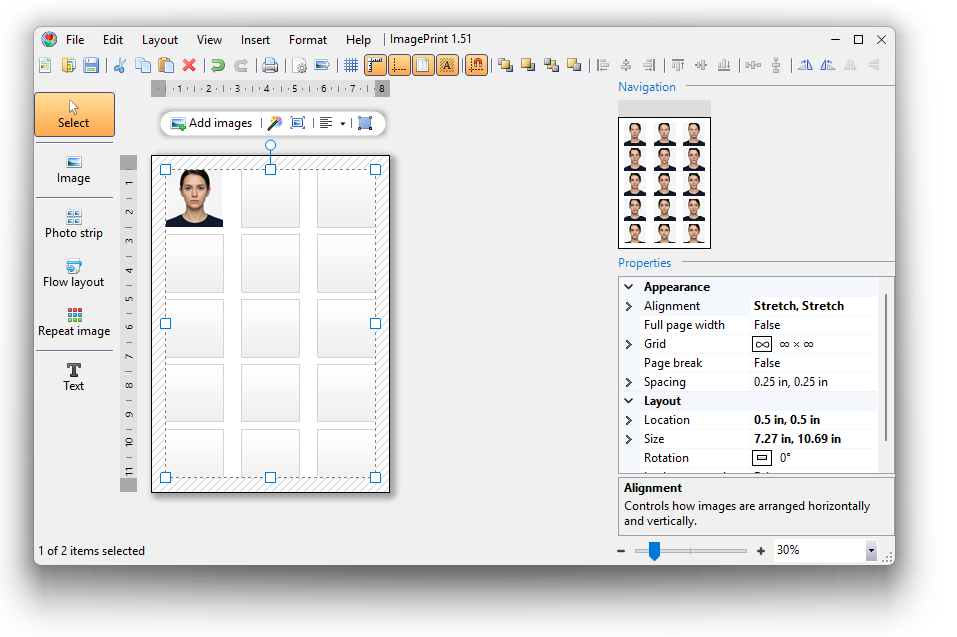Open the Layout menu
Screen dimensions: 957x637
[x=160, y=40]
